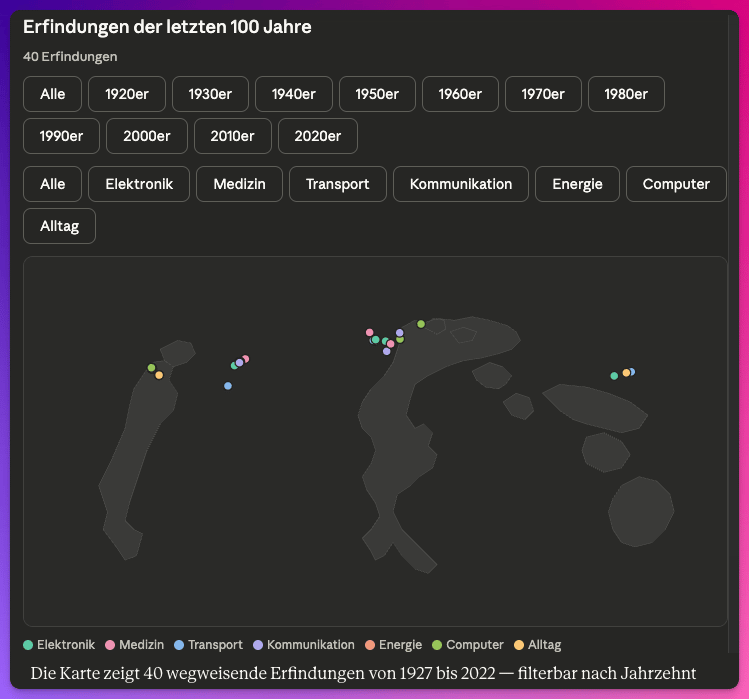Screen dimensions: 749x699
Task: Click the Transport legend color dot
Action: 179,645
